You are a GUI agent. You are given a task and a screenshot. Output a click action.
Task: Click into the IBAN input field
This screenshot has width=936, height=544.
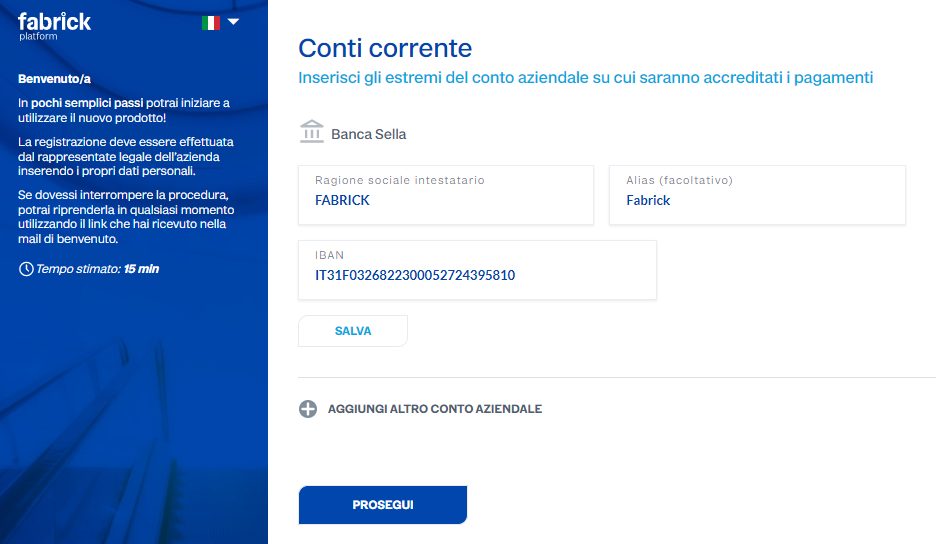tap(478, 270)
